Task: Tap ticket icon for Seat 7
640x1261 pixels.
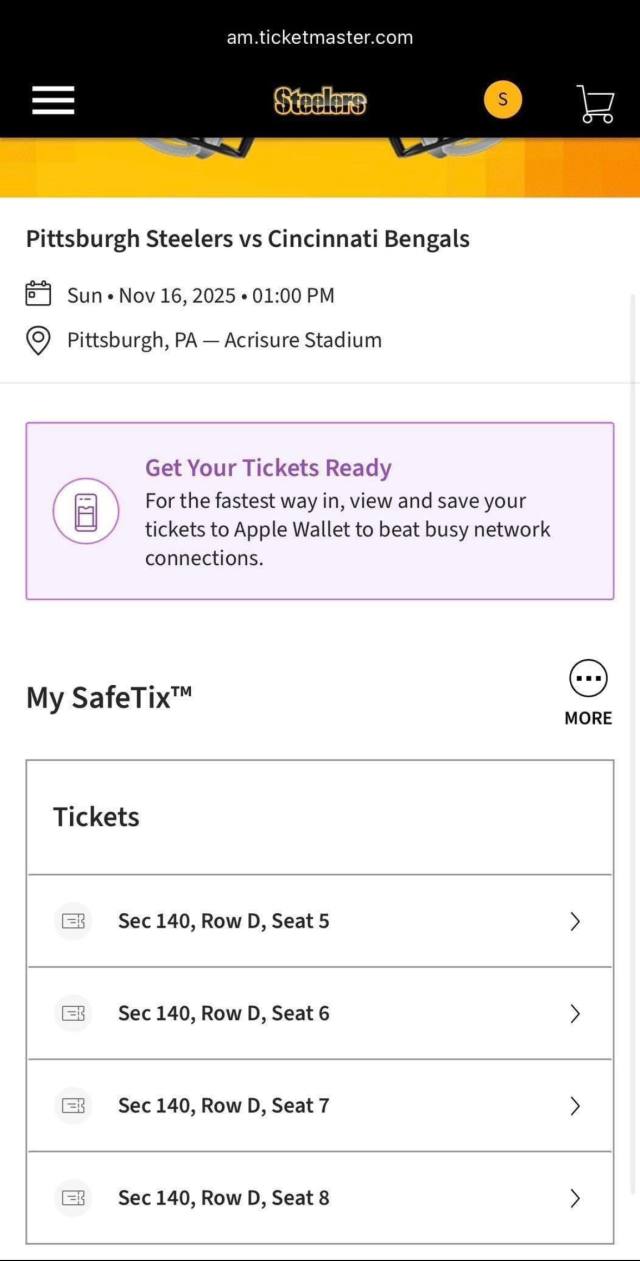Action: point(73,1105)
